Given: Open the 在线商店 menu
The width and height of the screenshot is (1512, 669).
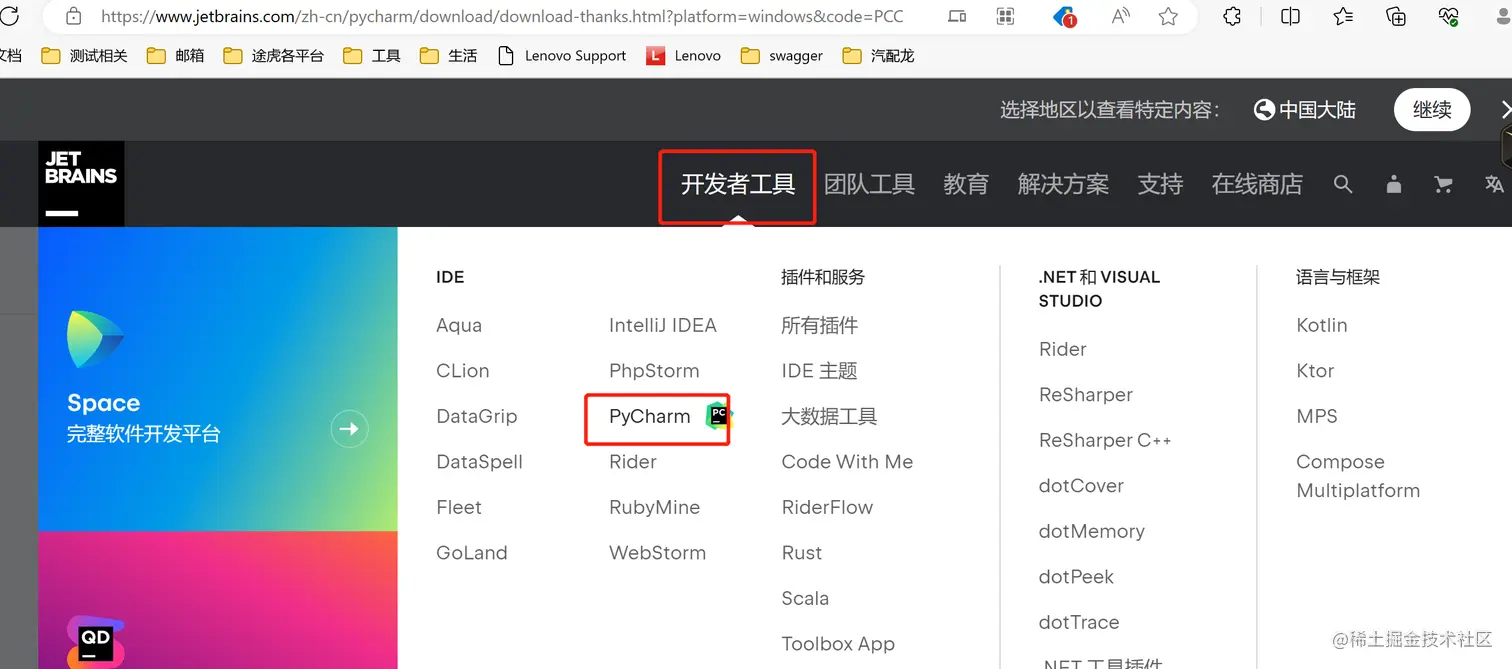Looking at the screenshot, I should (x=1257, y=184).
